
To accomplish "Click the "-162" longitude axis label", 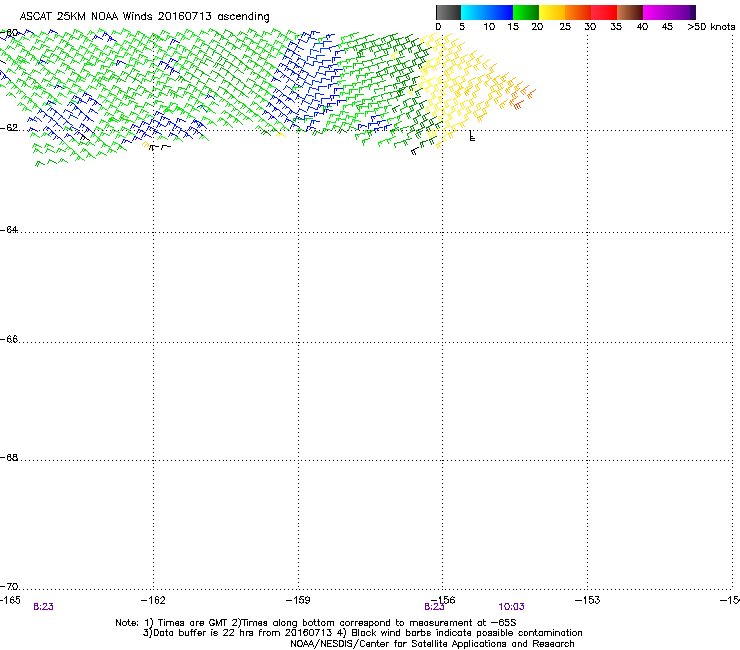I will [153, 600].
